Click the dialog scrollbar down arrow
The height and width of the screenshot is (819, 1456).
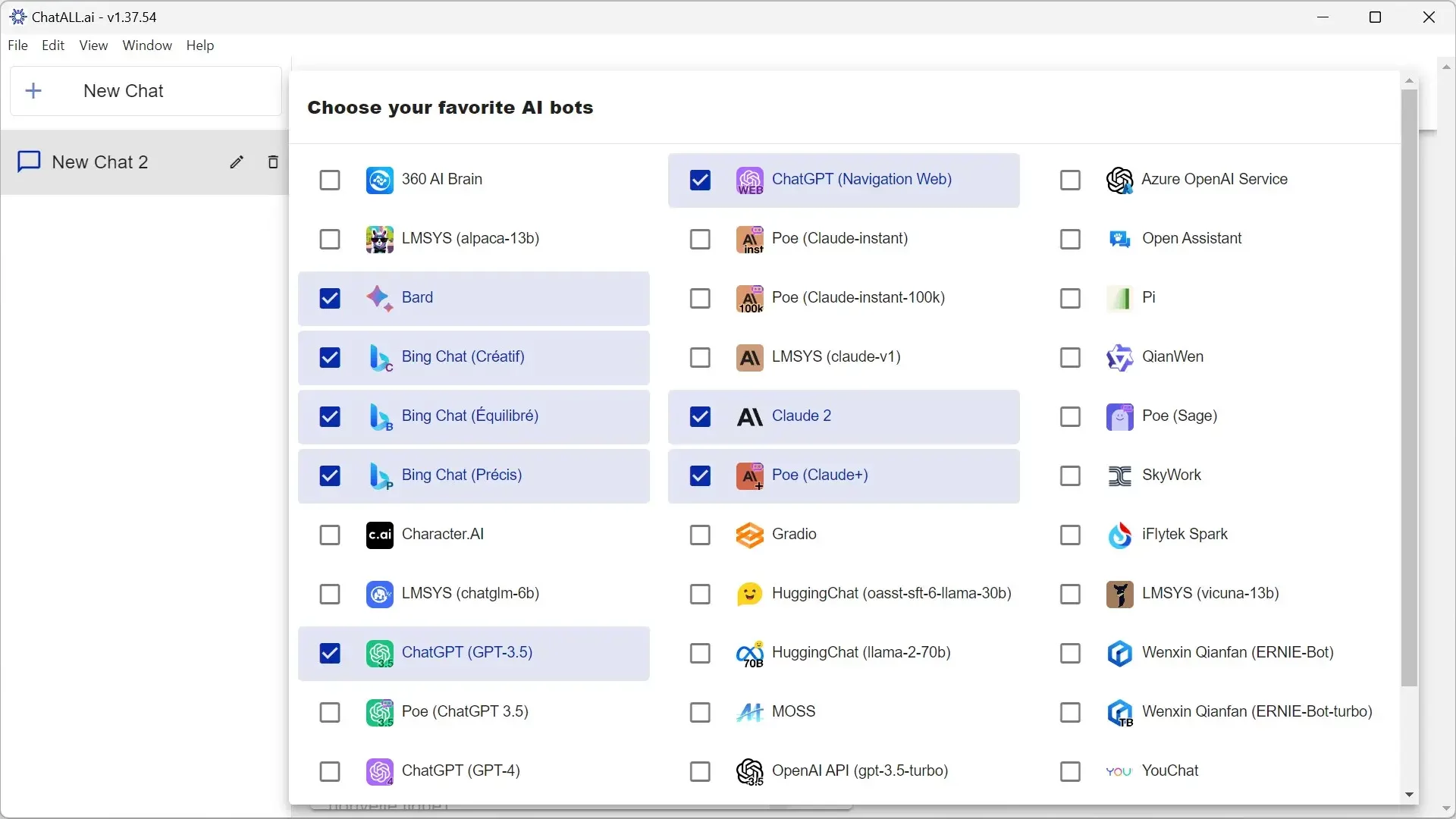(x=1409, y=795)
